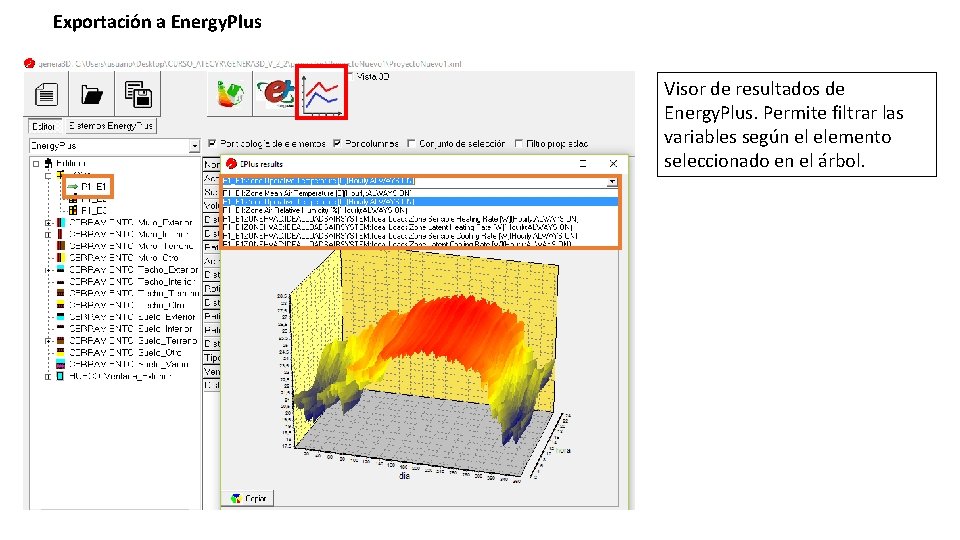
Task: Toggle the Por columnas checkbox
Action: [x=337, y=143]
